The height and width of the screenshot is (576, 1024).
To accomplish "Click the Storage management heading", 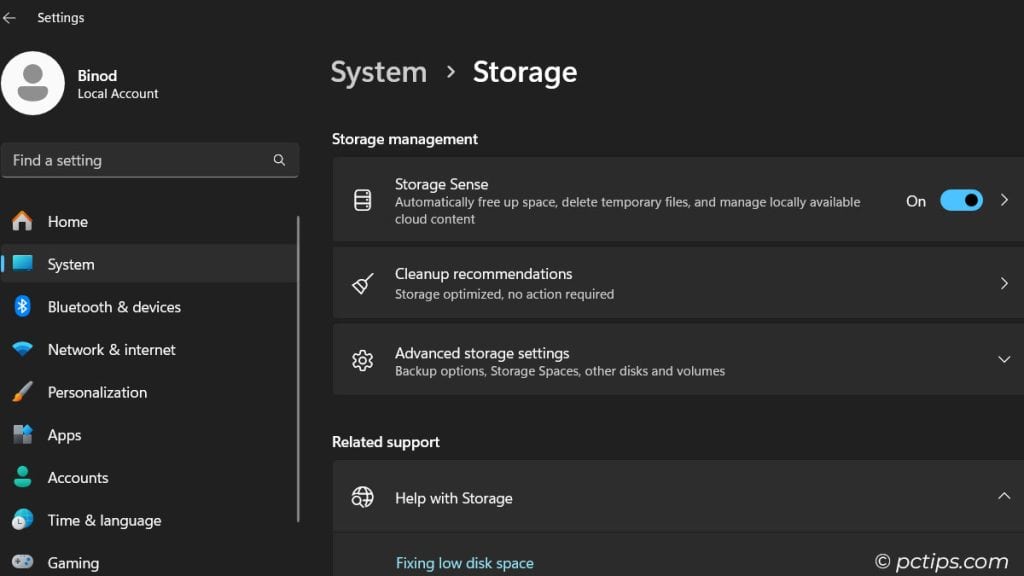I will [x=405, y=139].
